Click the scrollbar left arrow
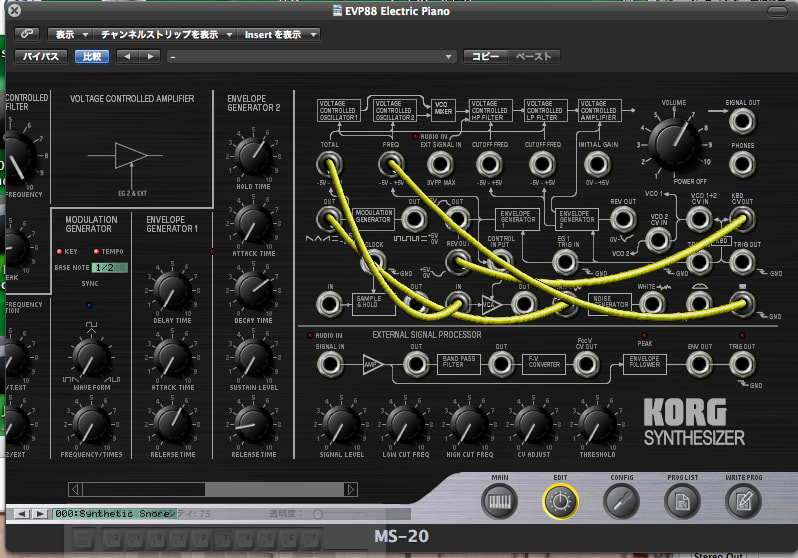Screen dimensions: 798x558 [x=75, y=489]
